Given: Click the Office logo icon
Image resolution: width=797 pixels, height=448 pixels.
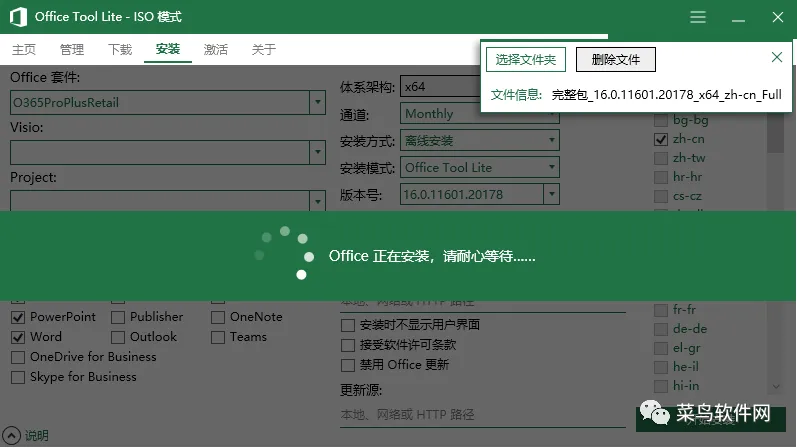Looking at the screenshot, I should tap(18, 17).
